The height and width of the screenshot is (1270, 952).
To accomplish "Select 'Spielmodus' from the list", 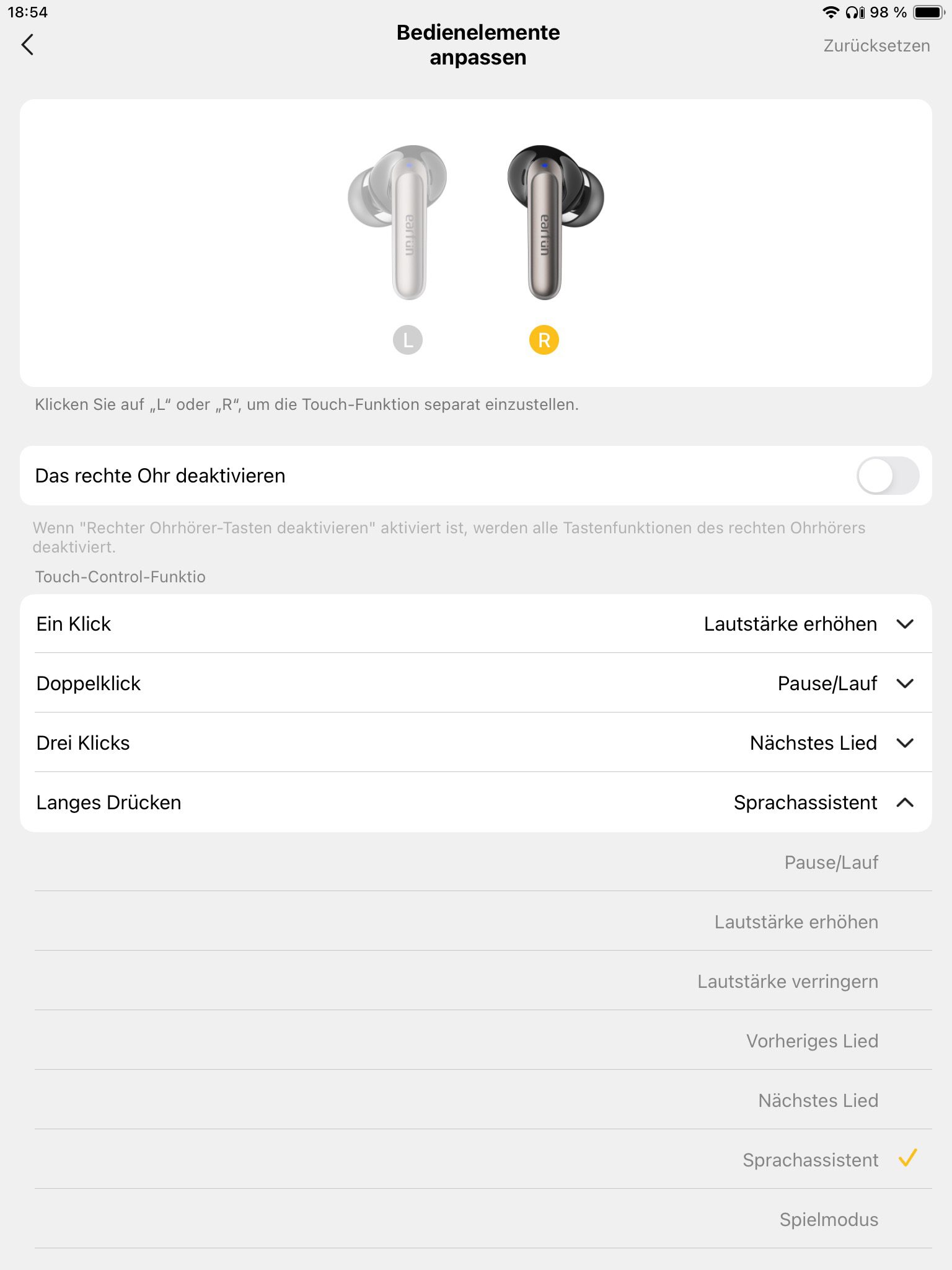I will [829, 1220].
